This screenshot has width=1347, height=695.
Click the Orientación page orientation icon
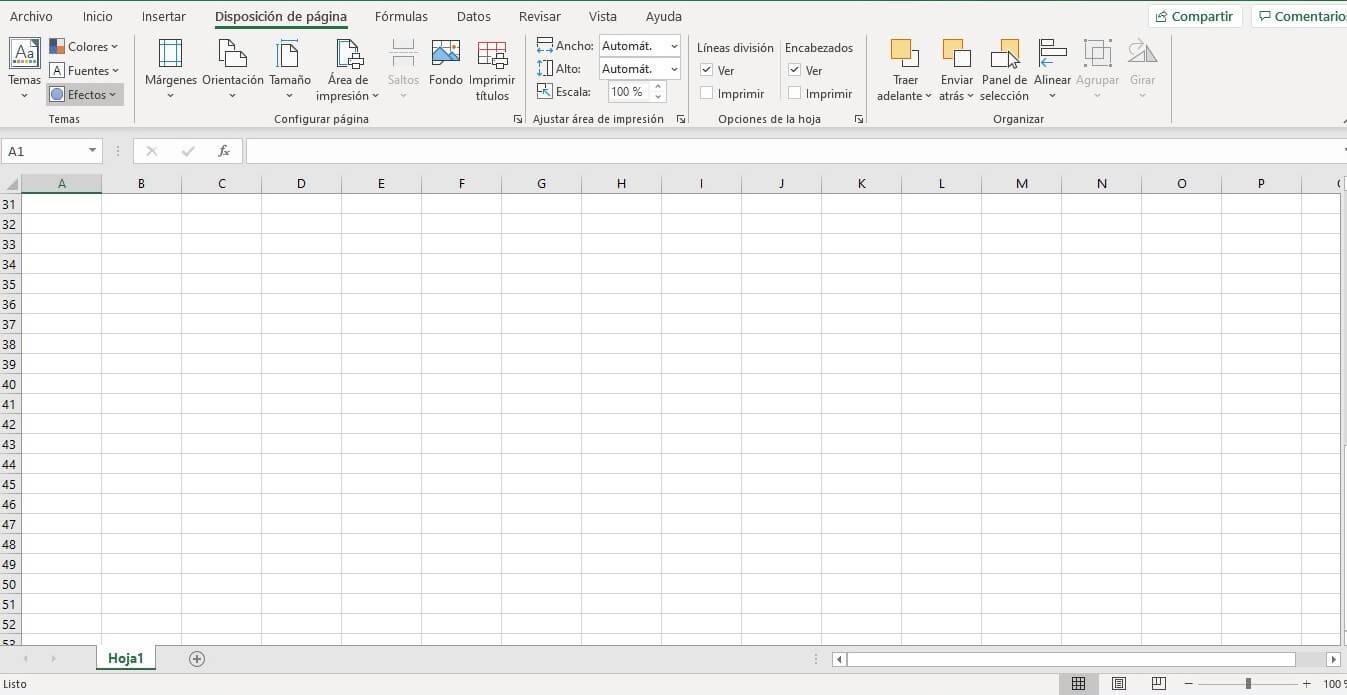[232, 55]
